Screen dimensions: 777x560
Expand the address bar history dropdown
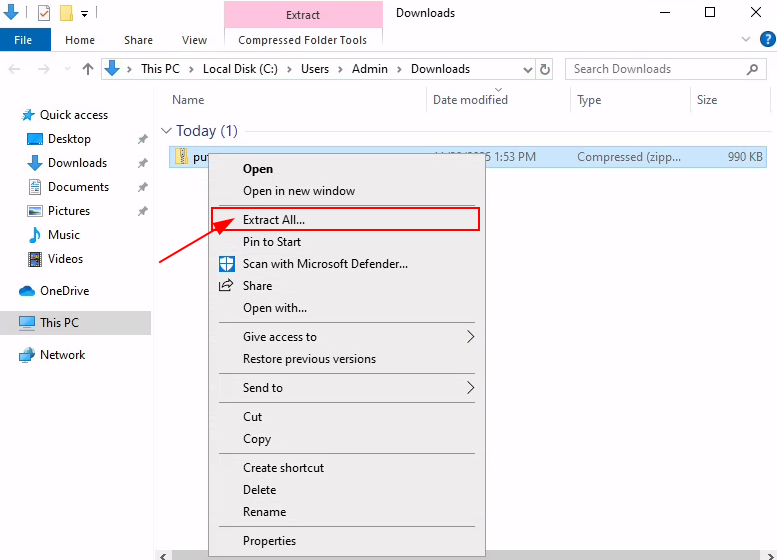tap(528, 69)
